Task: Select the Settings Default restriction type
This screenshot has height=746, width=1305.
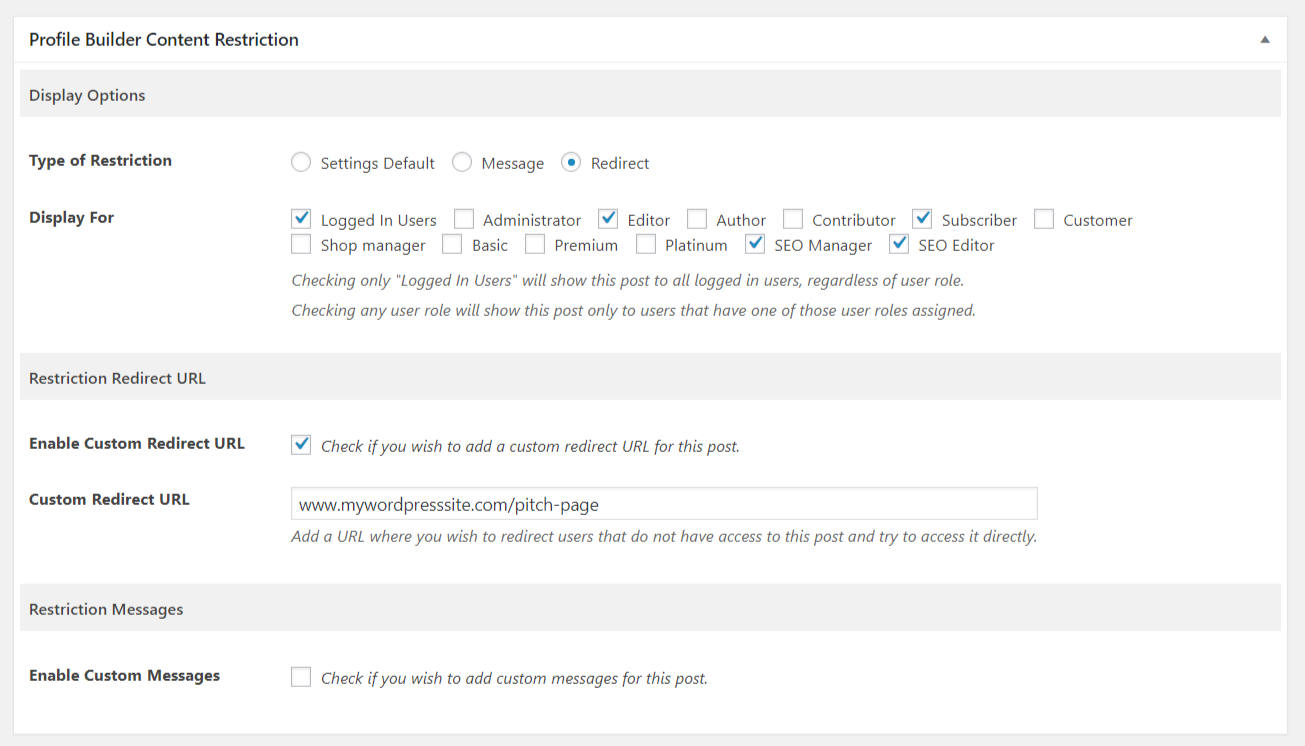Action: 301,162
